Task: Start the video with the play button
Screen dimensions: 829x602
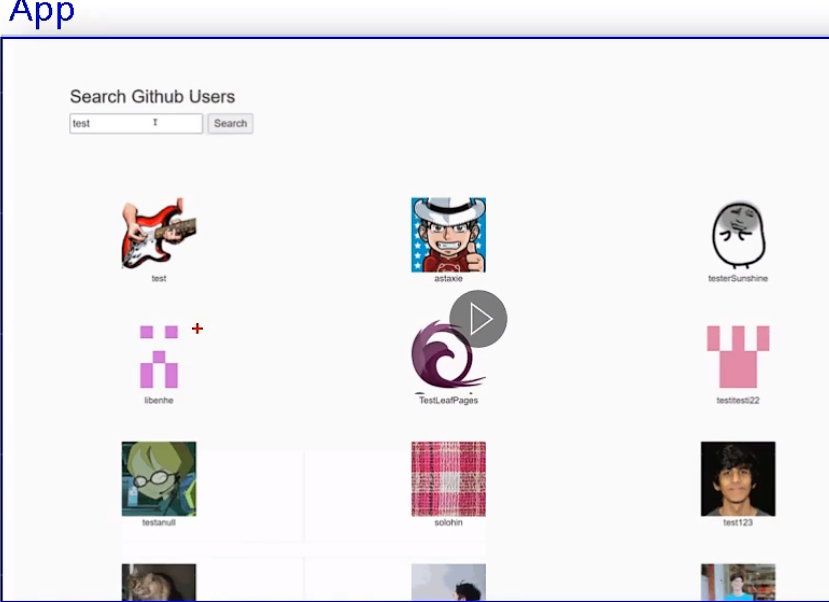Action: click(x=478, y=319)
